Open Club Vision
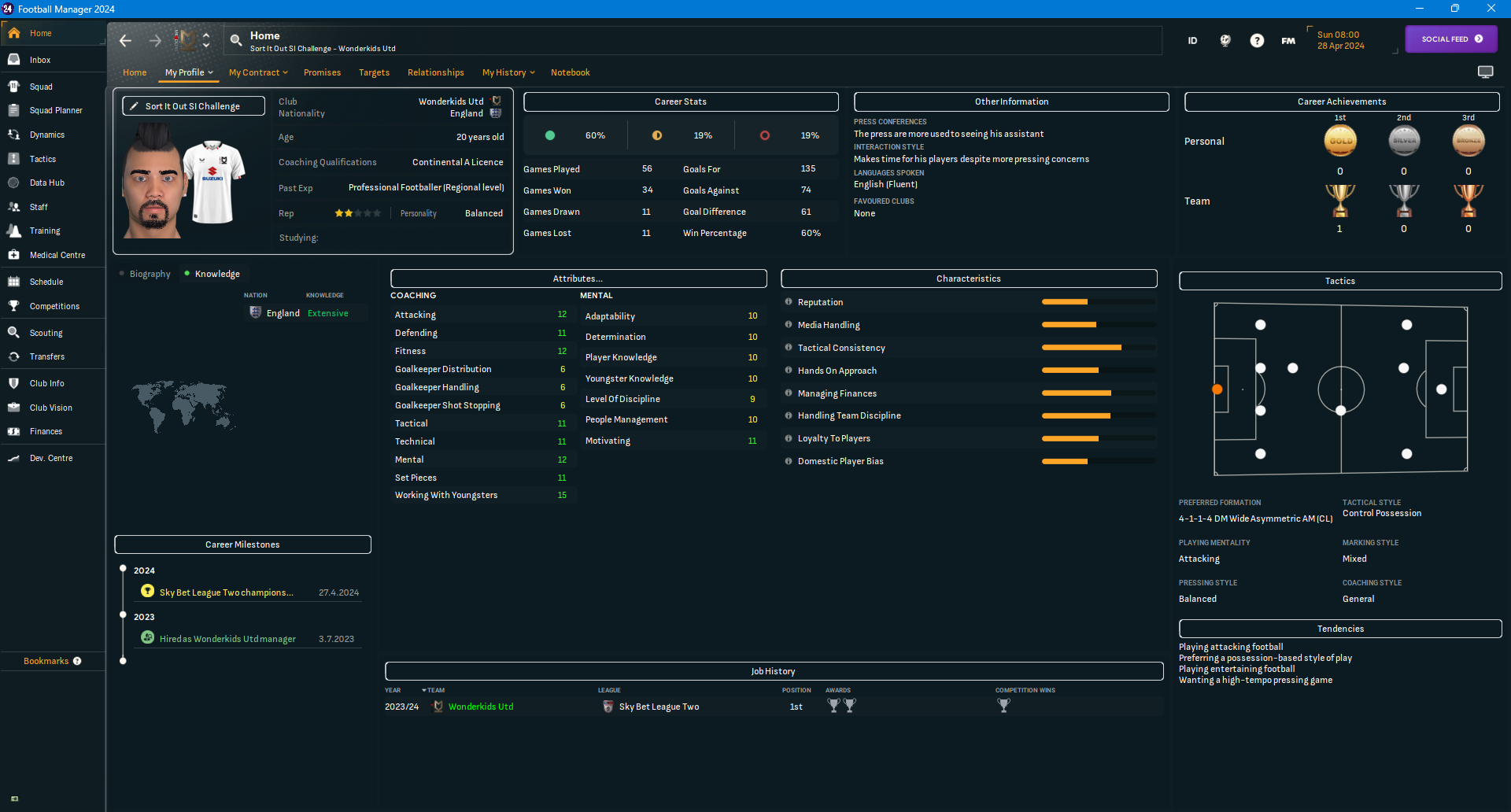The height and width of the screenshot is (812, 1511). (x=52, y=408)
